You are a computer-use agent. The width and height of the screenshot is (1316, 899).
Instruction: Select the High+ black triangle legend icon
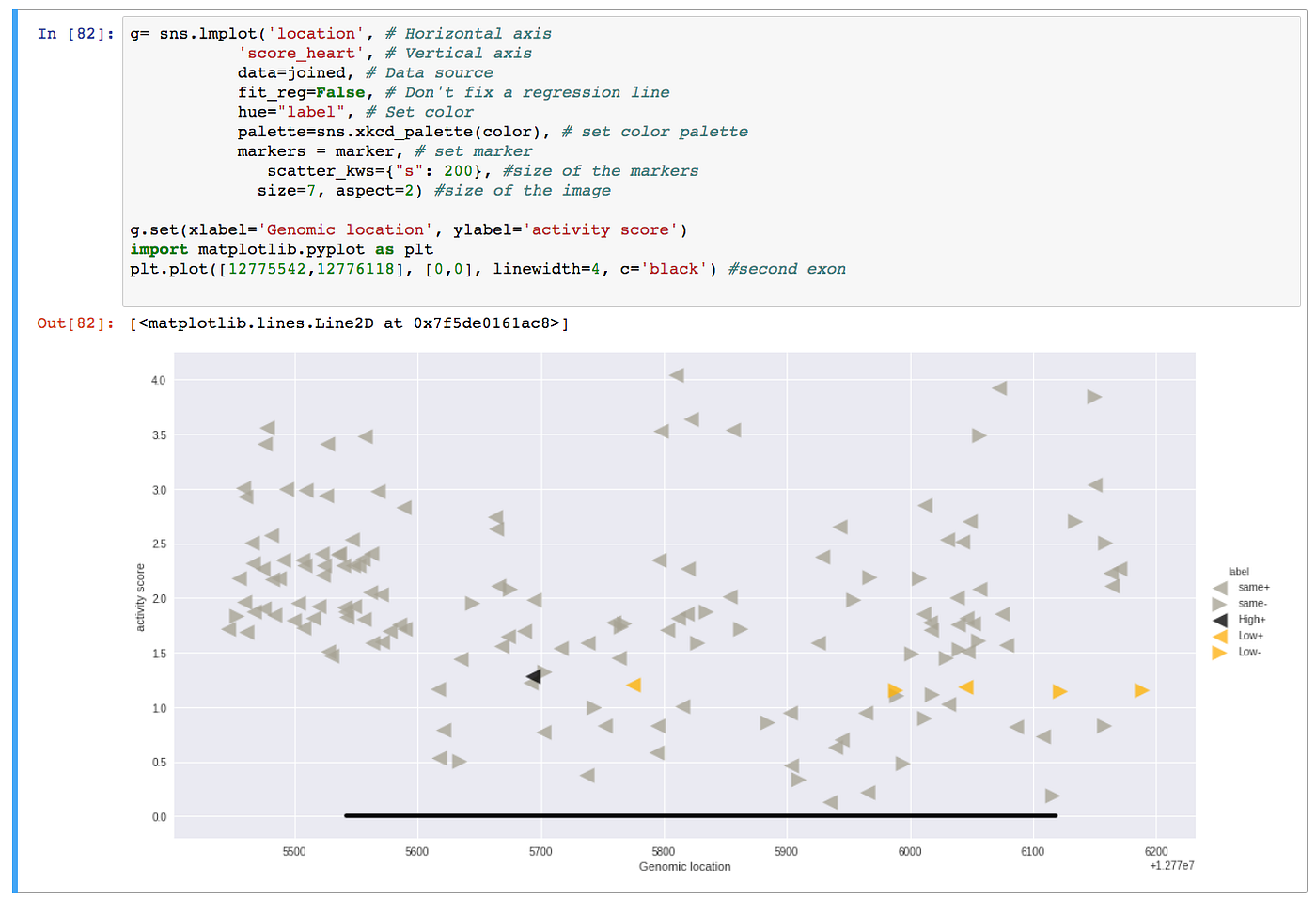[1219, 619]
